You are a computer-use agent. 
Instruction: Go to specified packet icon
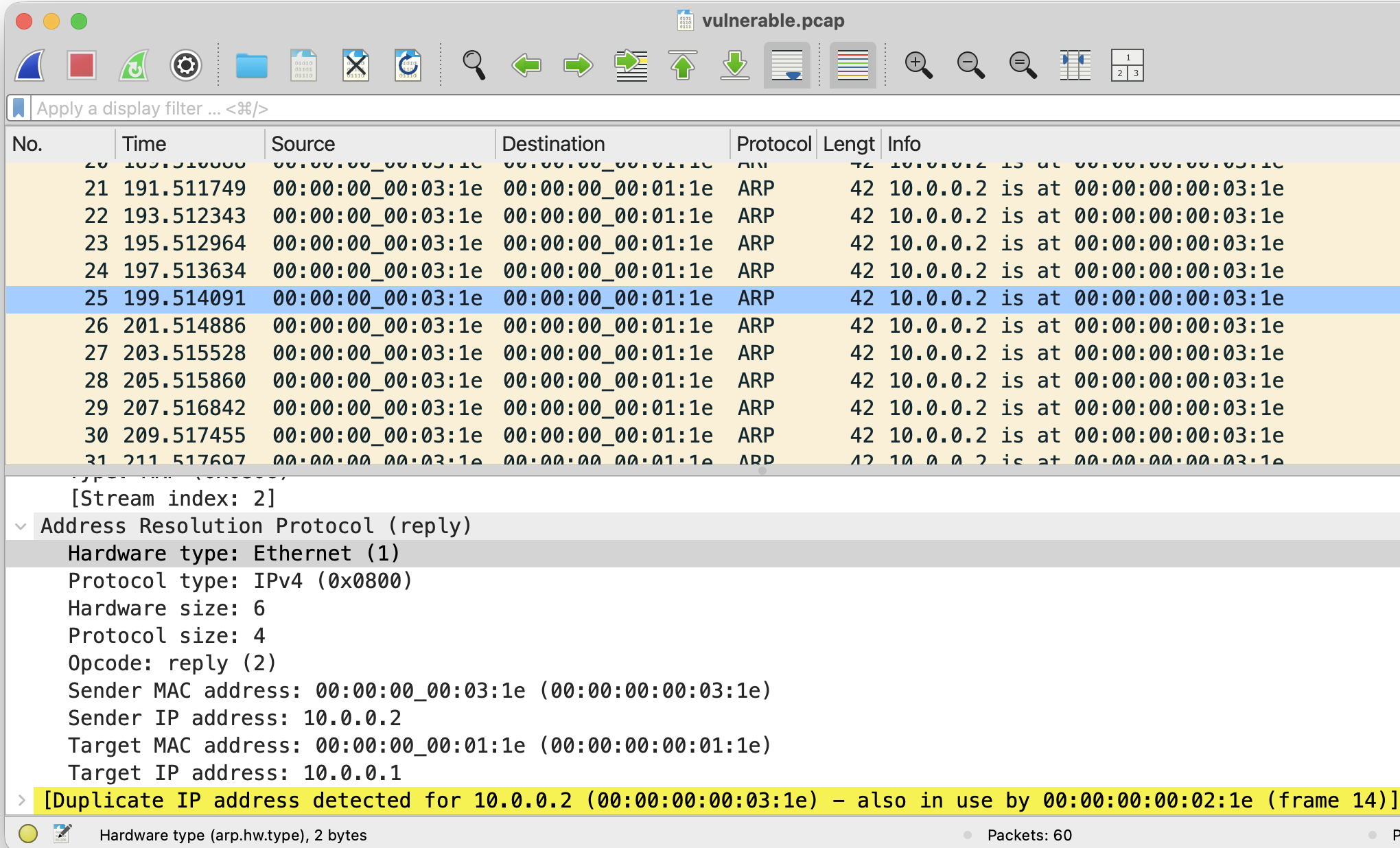(x=631, y=65)
